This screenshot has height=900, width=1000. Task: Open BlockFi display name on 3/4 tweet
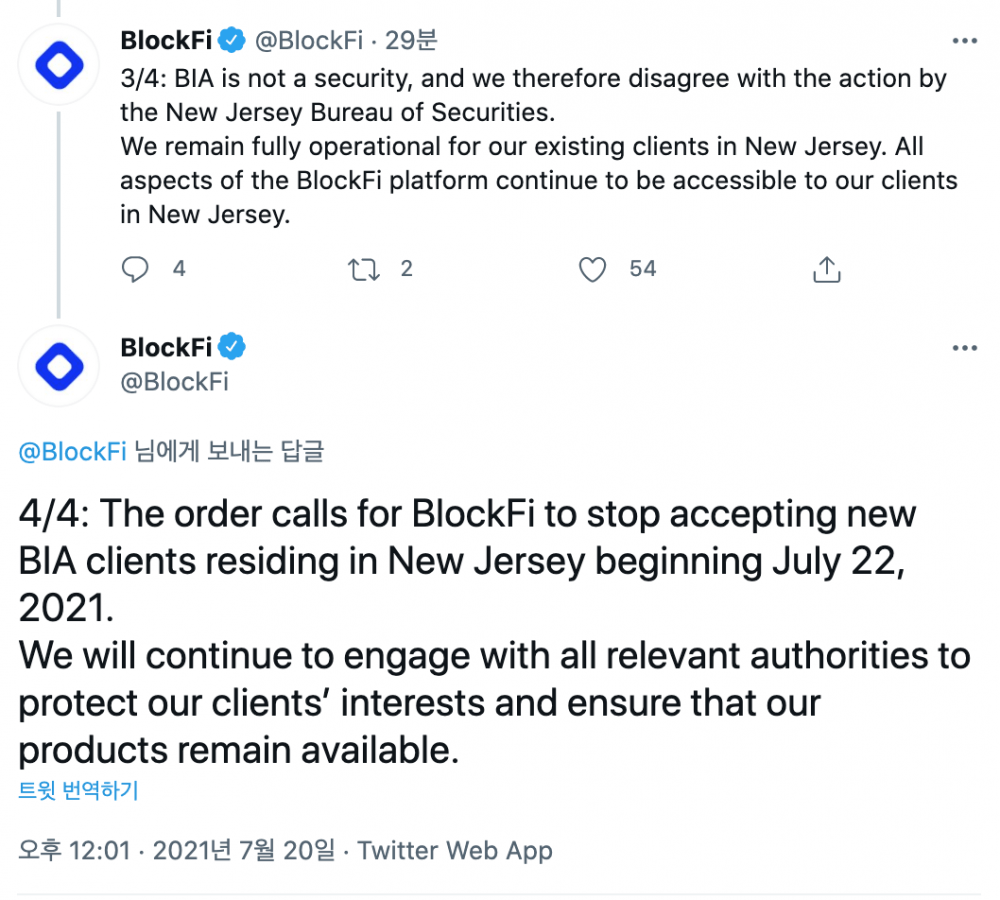pos(166,40)
